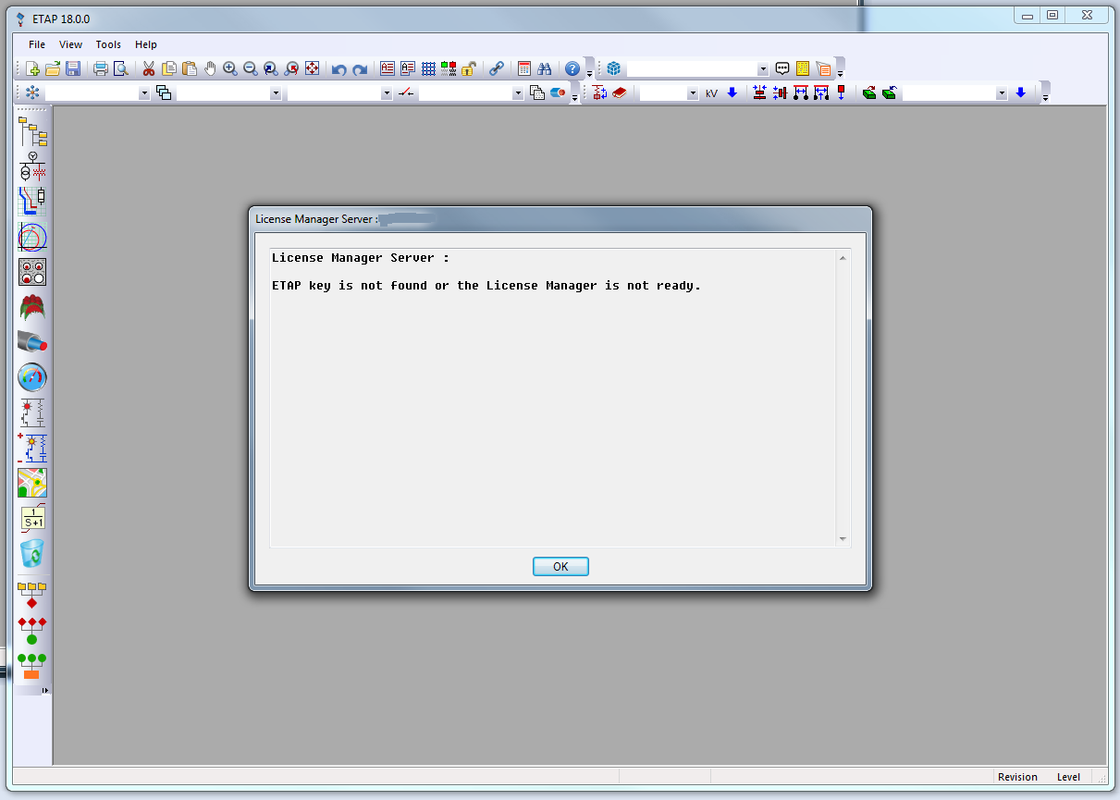Click the Copy icon
Screen dimensions: 1120x800
pos(169,69)
